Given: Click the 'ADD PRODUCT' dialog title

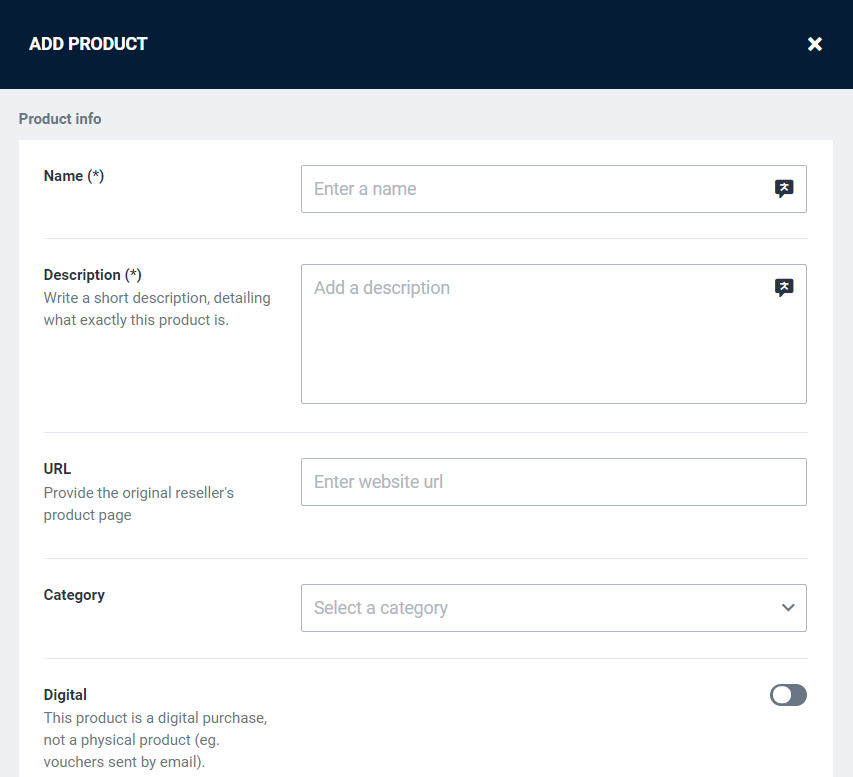Looking at the screenshot, I should pyautogui.click(x=88, y=44).
